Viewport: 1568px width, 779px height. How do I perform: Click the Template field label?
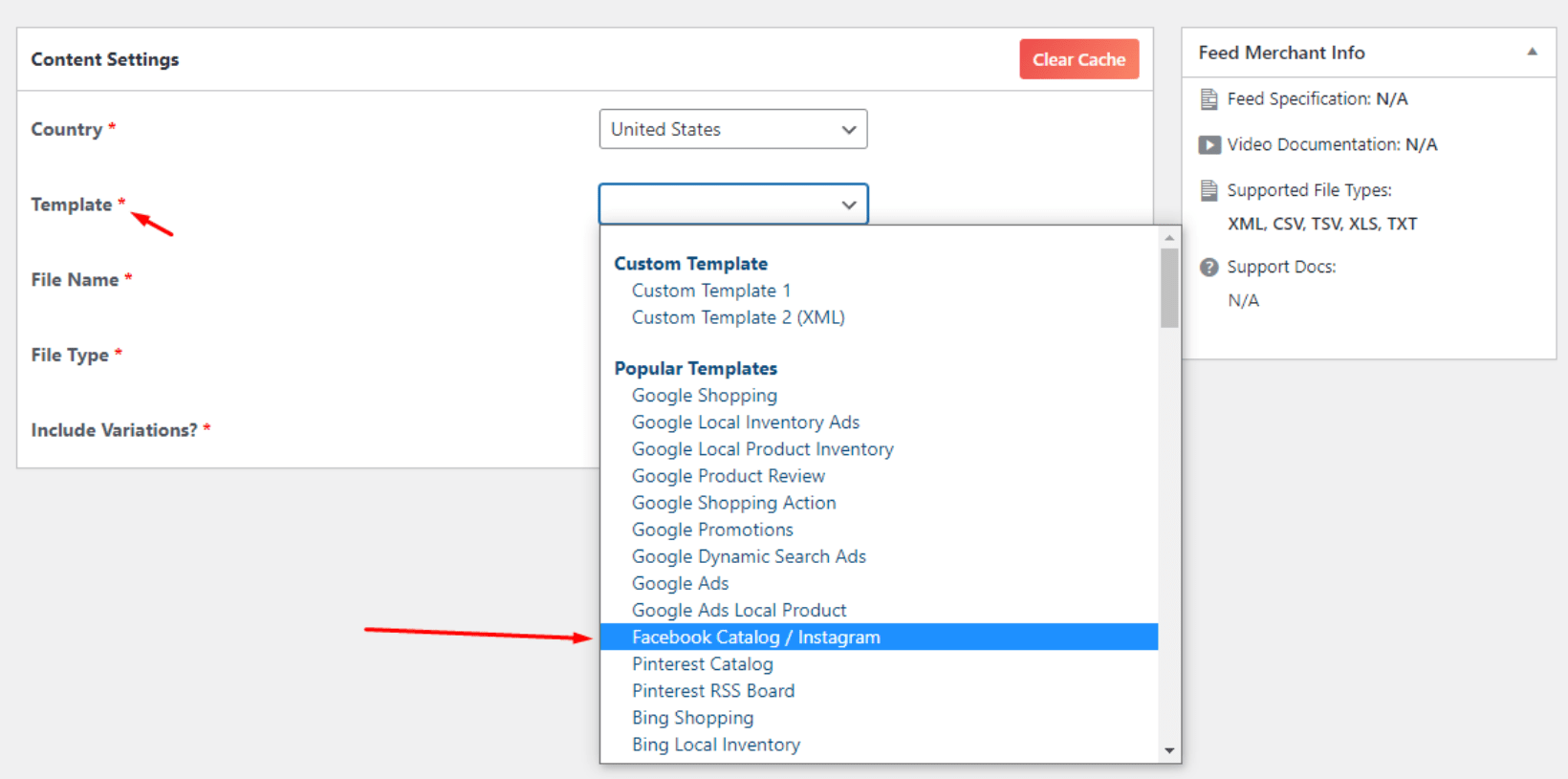71,205
